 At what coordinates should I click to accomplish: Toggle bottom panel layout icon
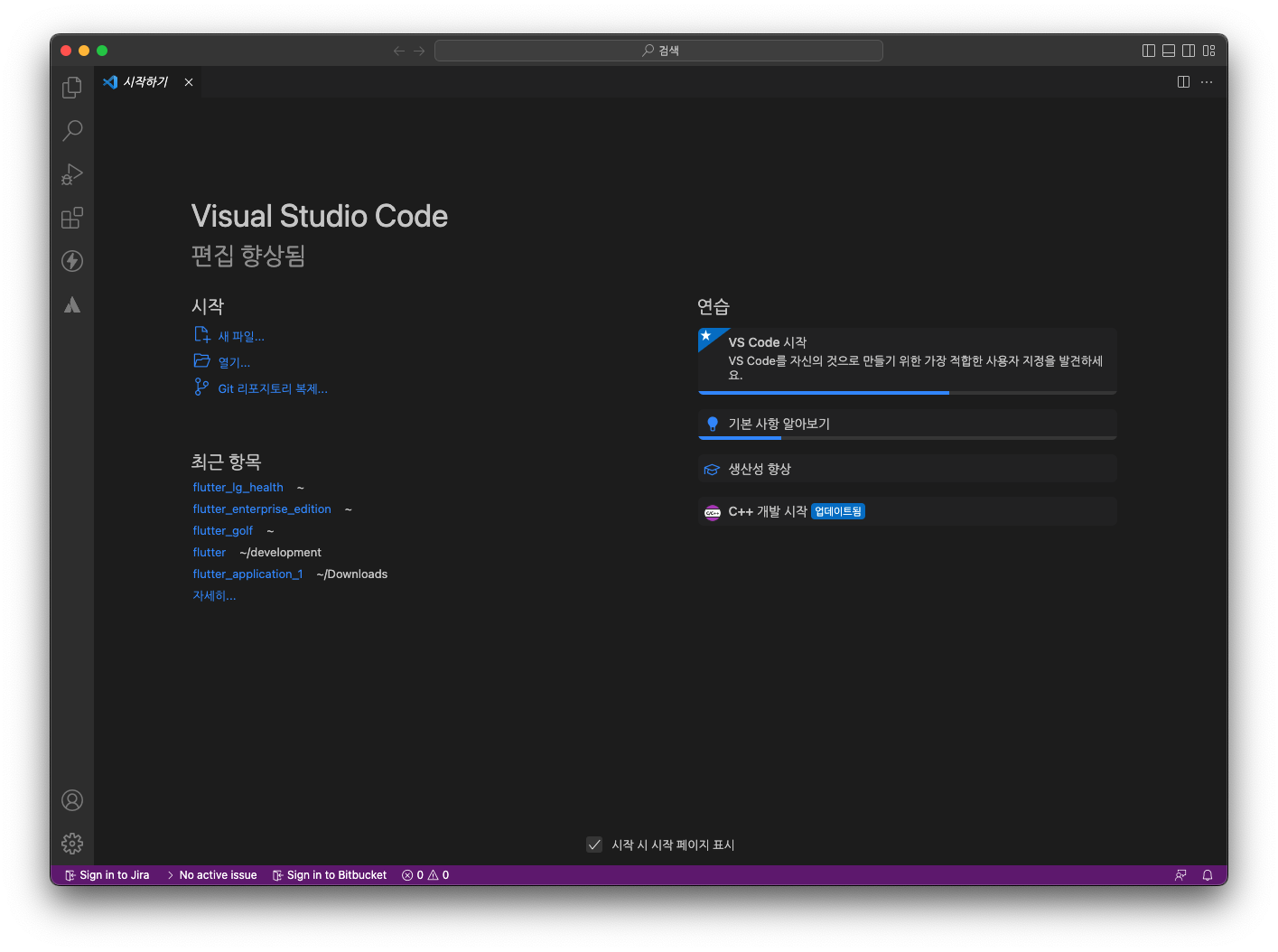point(1169,51)
